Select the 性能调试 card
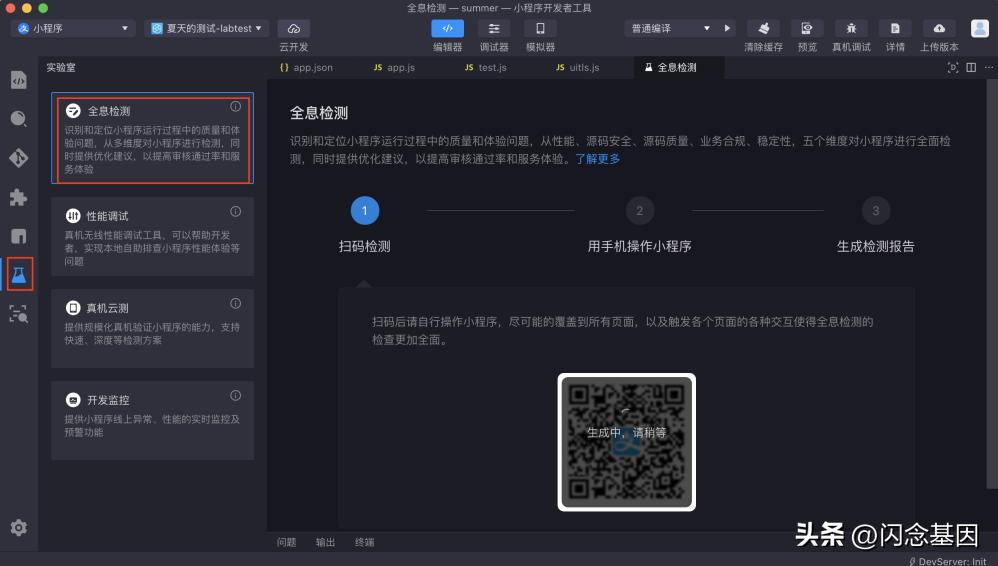This screenshot has width=998, height=566. pyautogui.click(x=153, y=236)
